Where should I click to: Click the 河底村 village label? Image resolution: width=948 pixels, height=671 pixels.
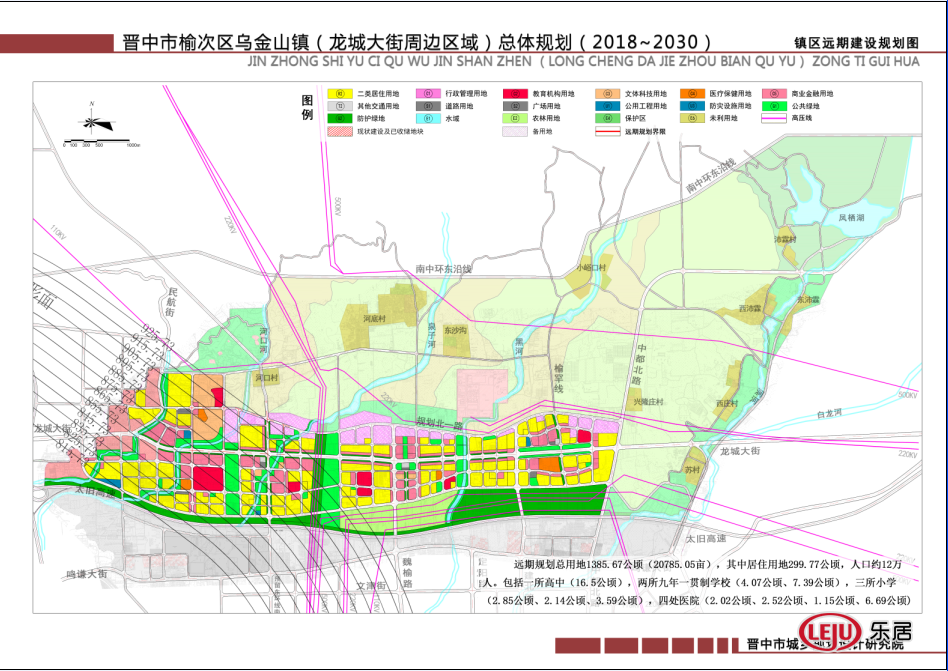coord(374,319)
